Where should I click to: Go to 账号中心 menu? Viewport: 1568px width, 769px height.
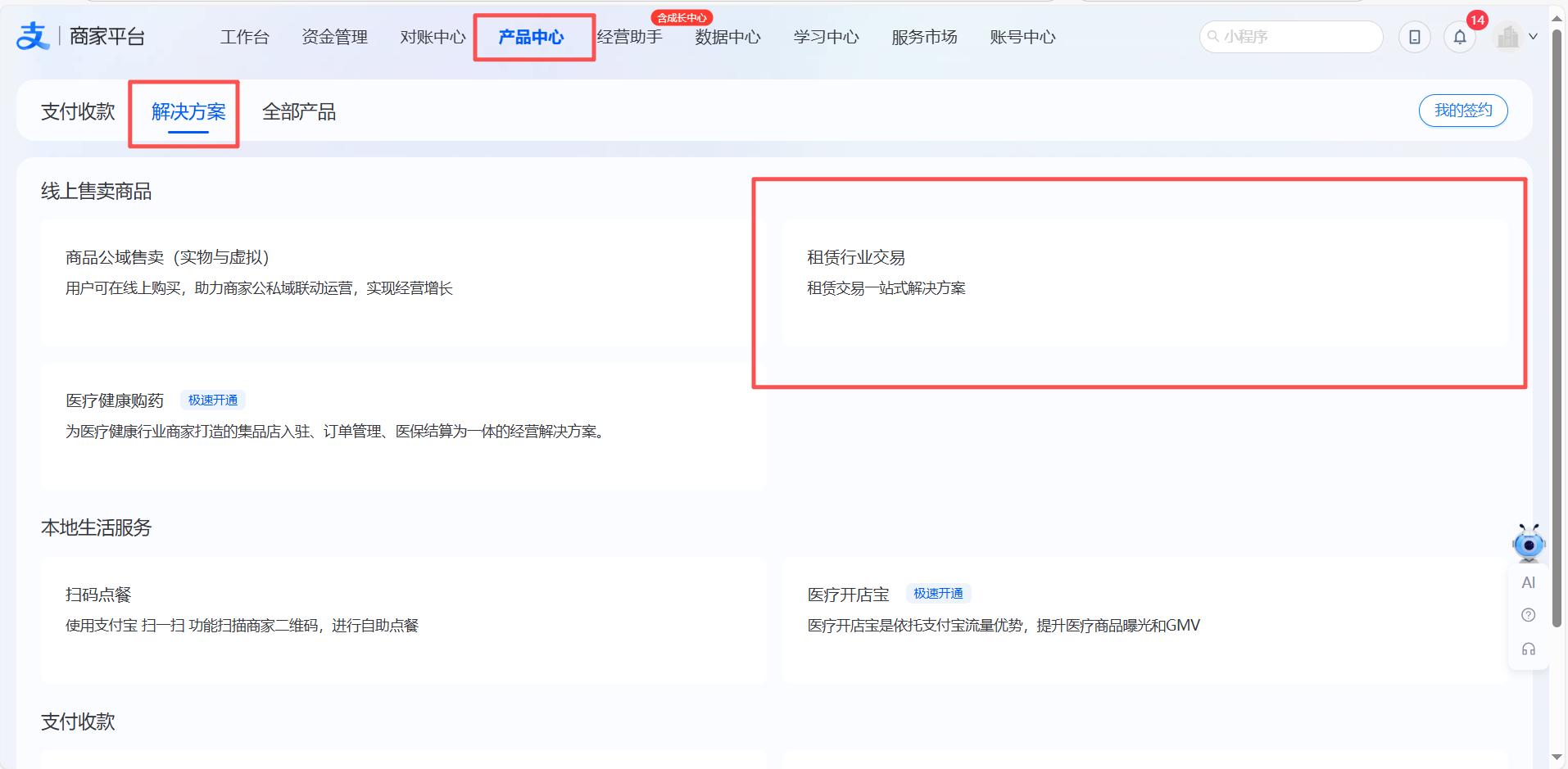tap(1022, 37)
